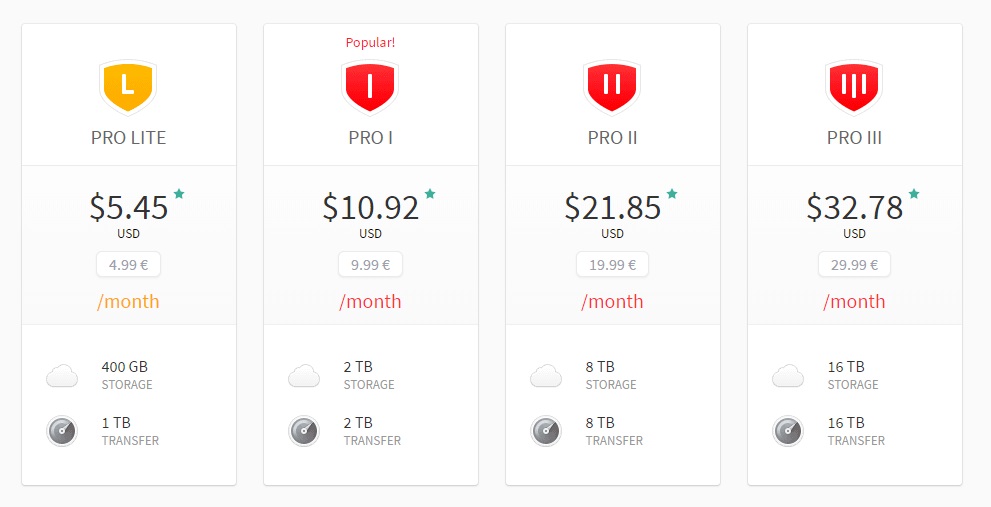Click the Popular! label above PRO I
The image size is (991, 507).
point(370,43)
